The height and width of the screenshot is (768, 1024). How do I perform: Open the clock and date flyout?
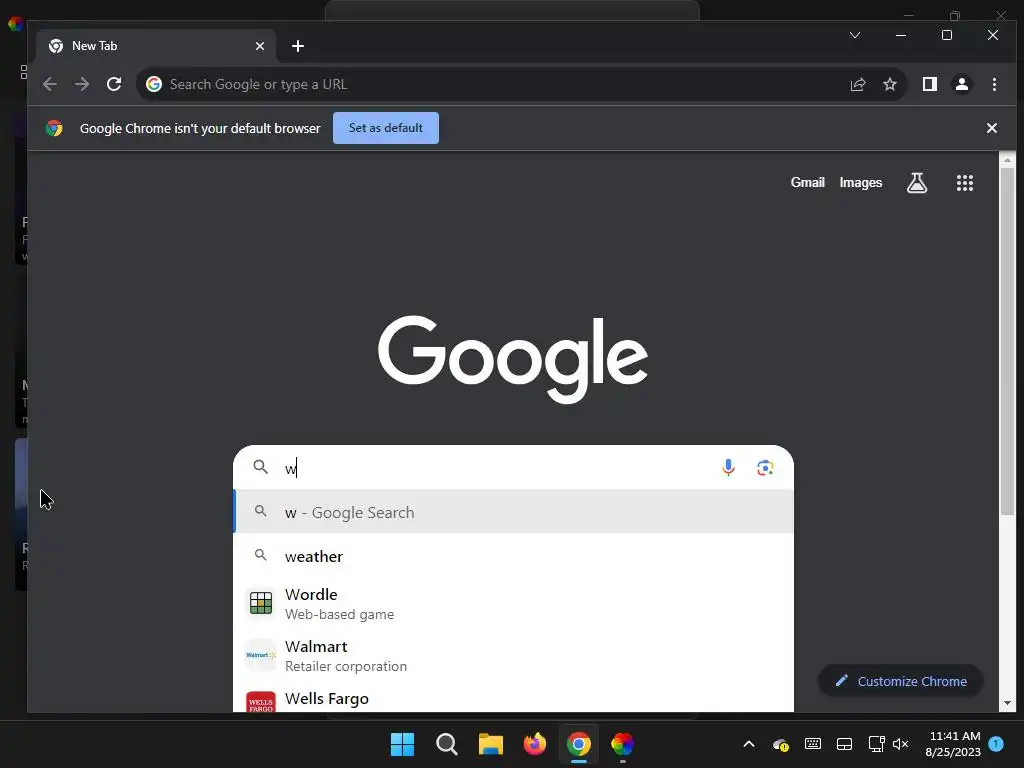[x=953, y=744]
